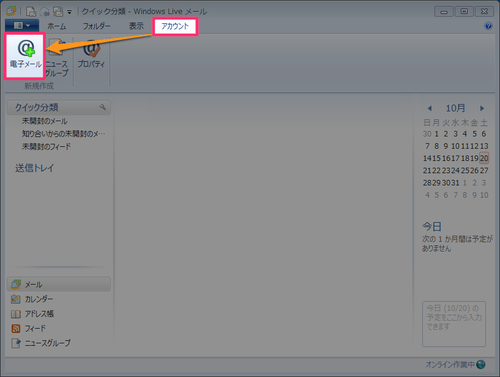Click the アドレス帳 navigation icon
The width and height of the screenshot is (500, 377).
(x=16, y=314)
